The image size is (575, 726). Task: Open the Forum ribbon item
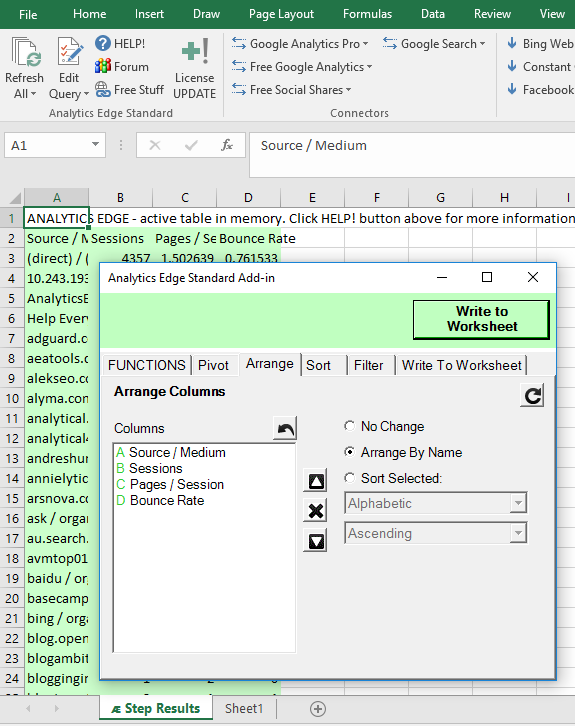pos(122,67)
